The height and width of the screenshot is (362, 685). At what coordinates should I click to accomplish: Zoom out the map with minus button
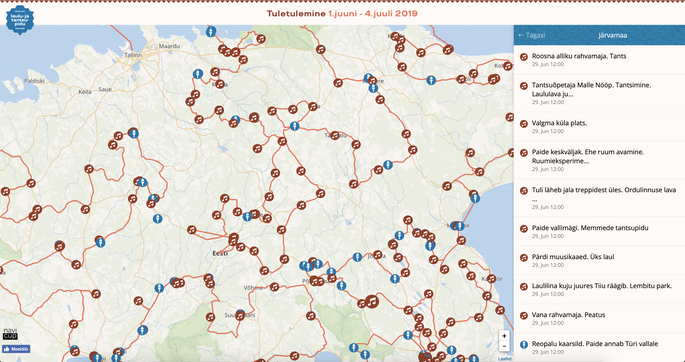pyautogui.click(x=504, y=346)
